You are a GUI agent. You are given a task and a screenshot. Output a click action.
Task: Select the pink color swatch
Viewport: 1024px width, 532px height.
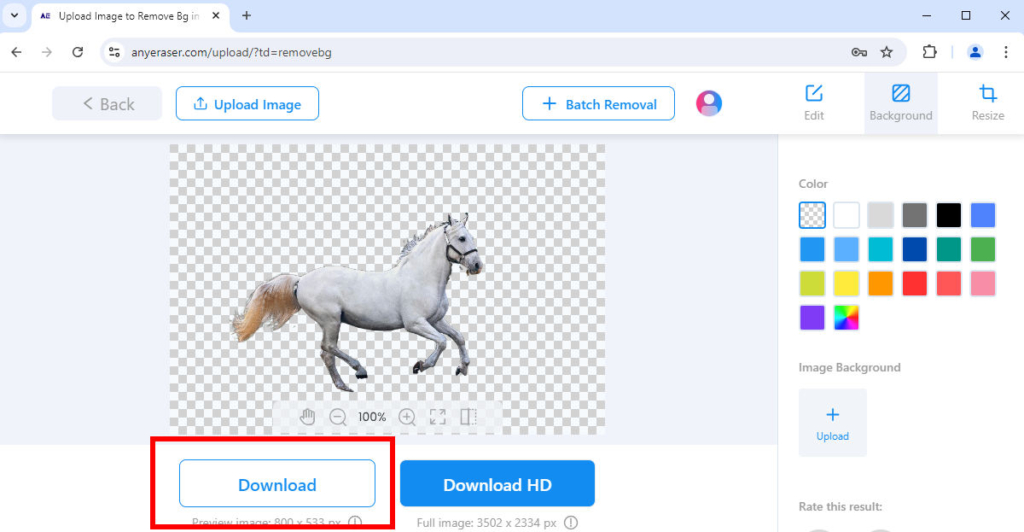pyautogui.click(x=983, y=283)
